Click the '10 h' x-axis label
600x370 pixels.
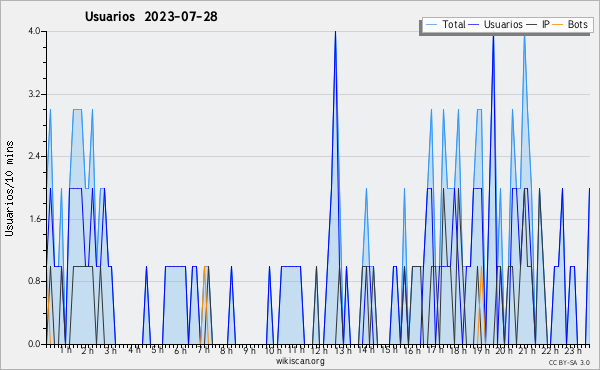point(273,350)
